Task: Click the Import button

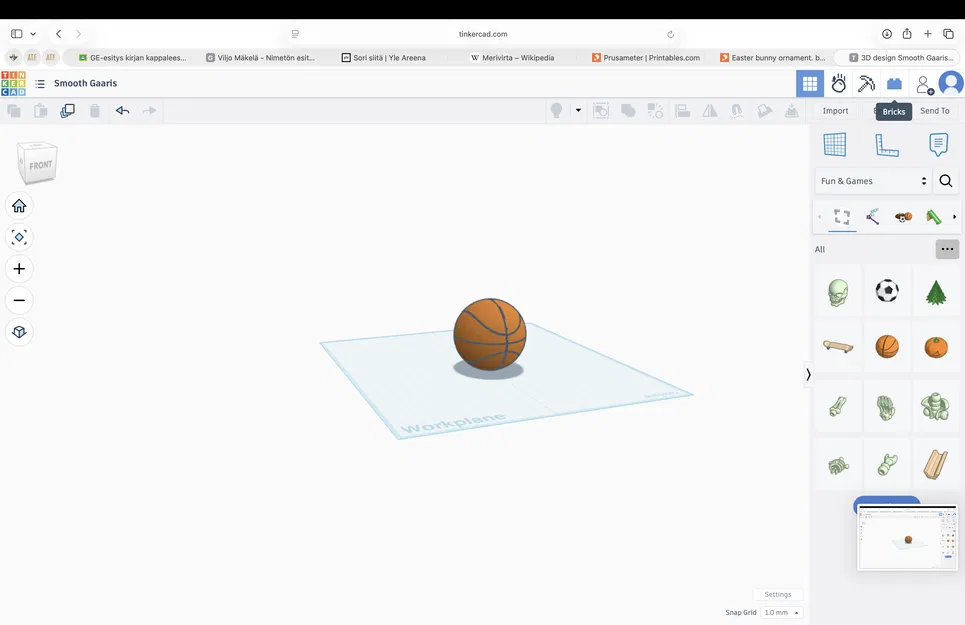Action: (x=835, y=110)
